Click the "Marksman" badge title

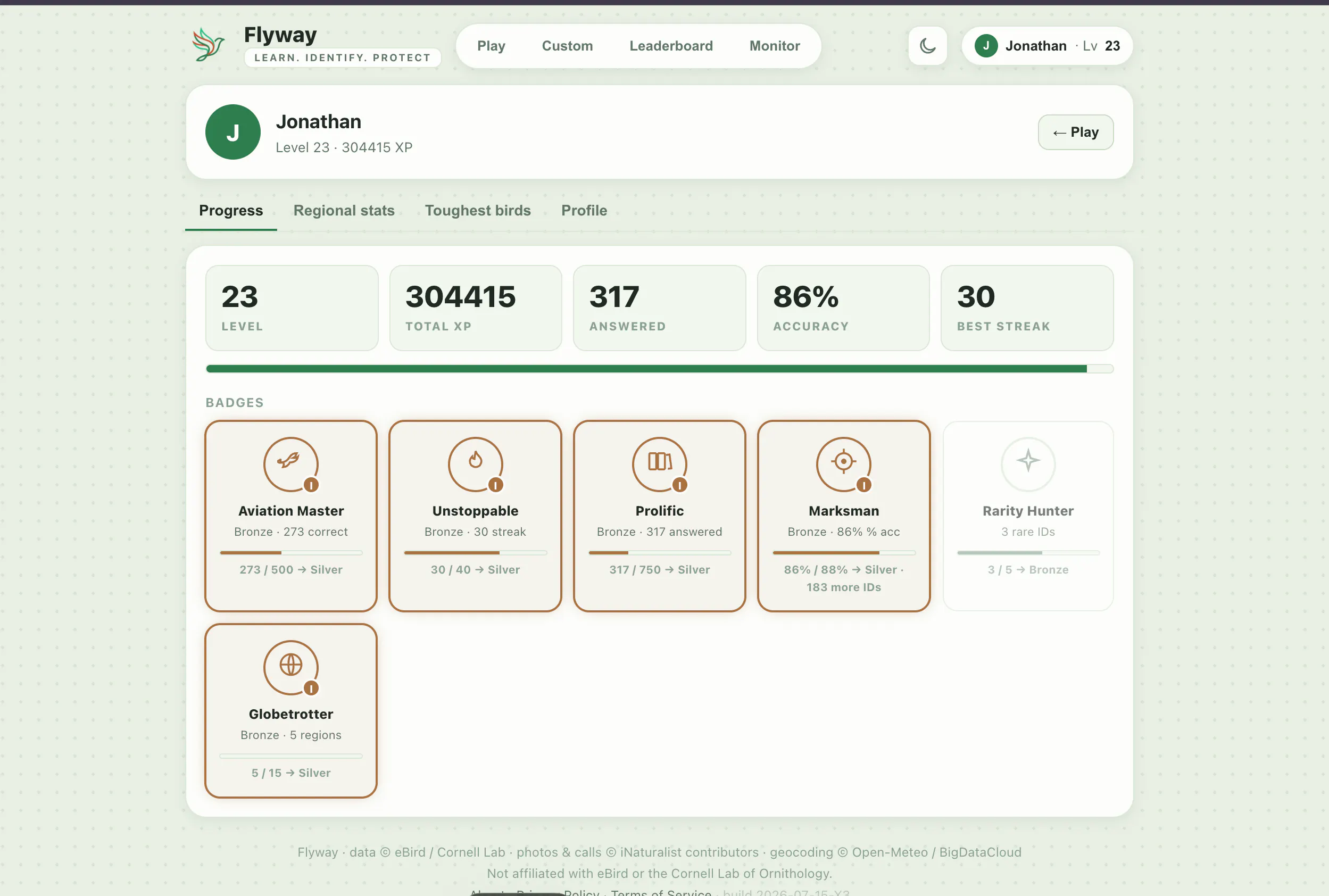pos(843,511)
